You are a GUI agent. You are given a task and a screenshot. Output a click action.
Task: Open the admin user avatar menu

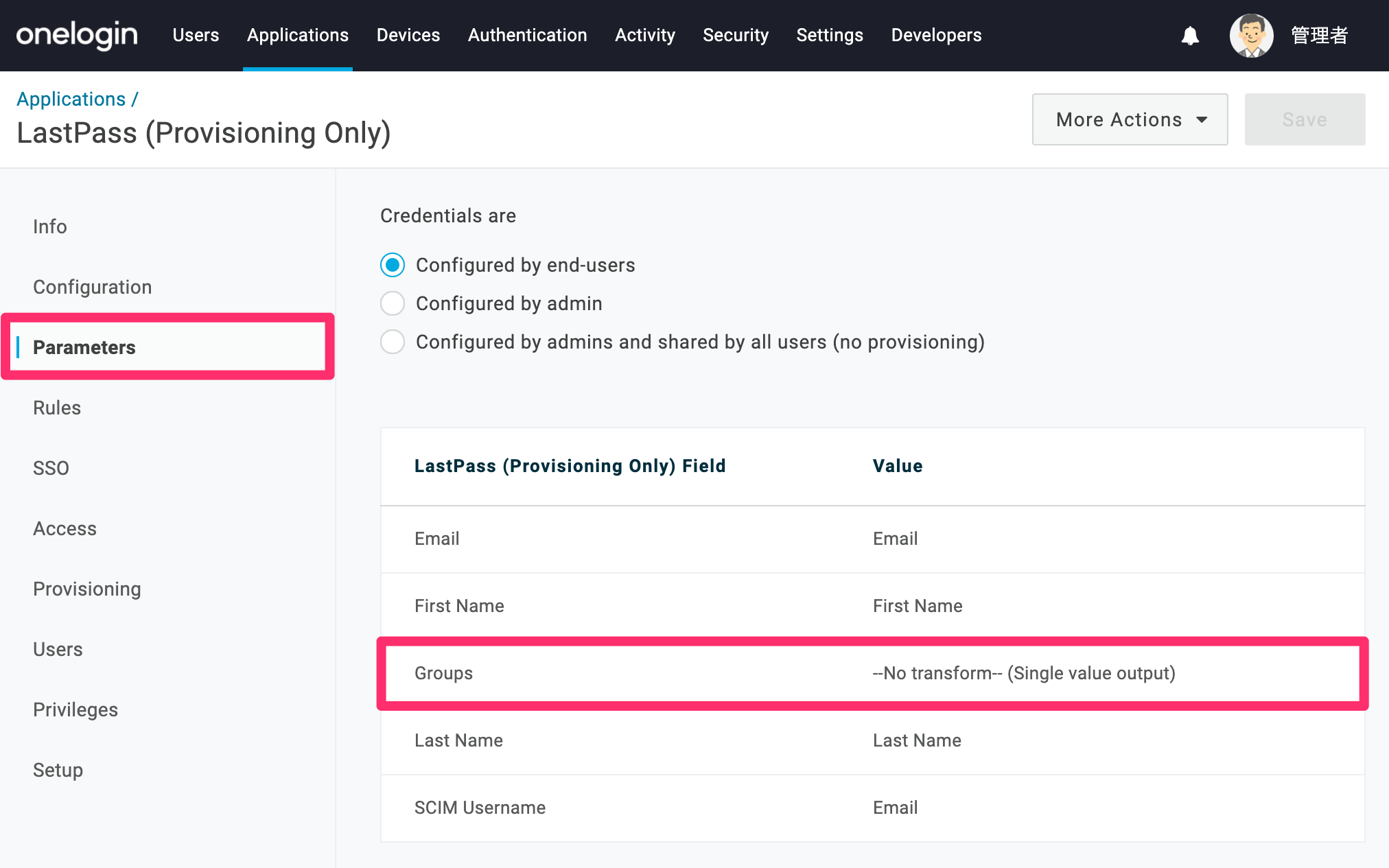click(x=1251, y=36)
